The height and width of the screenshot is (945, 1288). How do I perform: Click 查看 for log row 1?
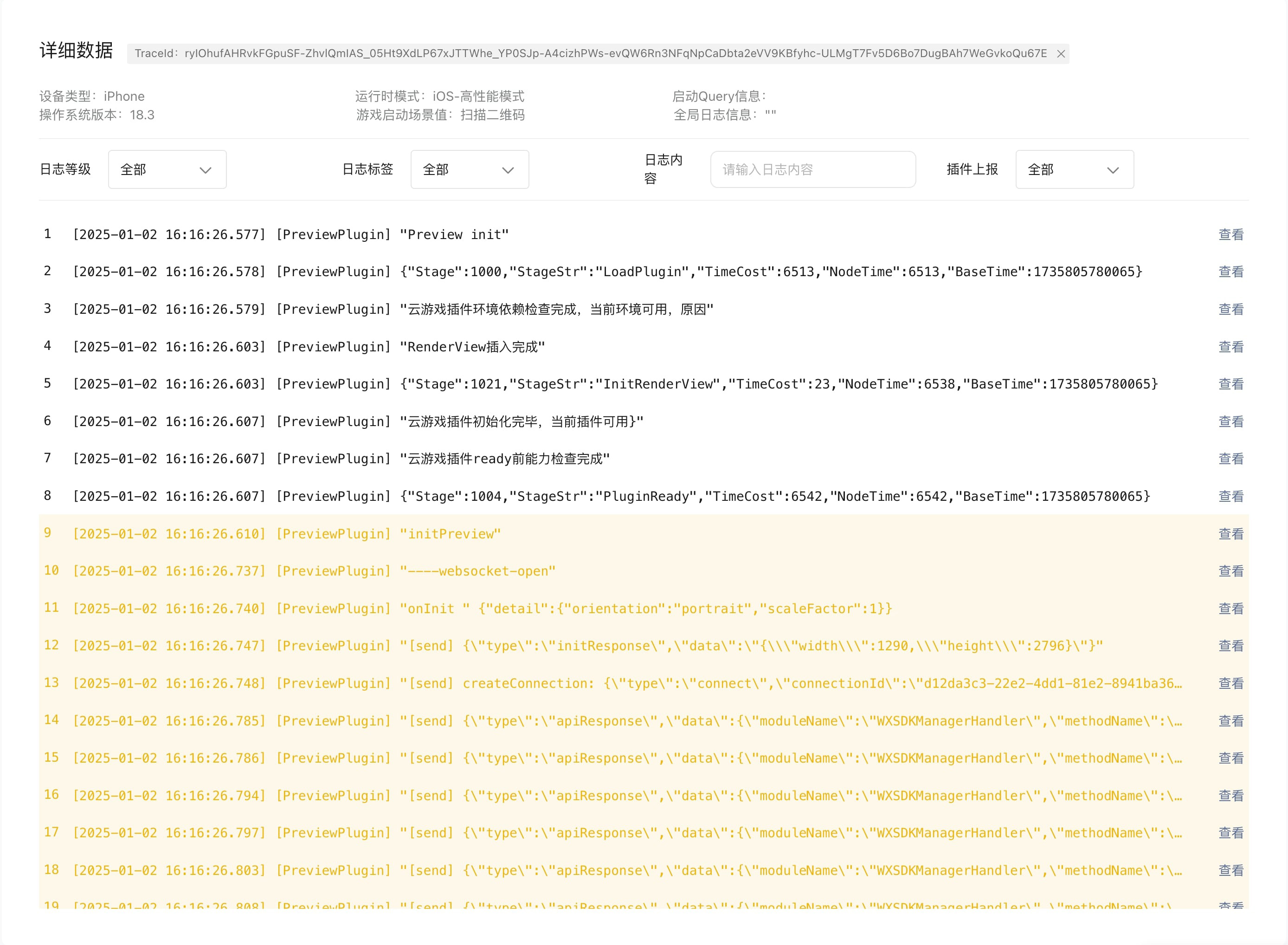click(1231, 234)
